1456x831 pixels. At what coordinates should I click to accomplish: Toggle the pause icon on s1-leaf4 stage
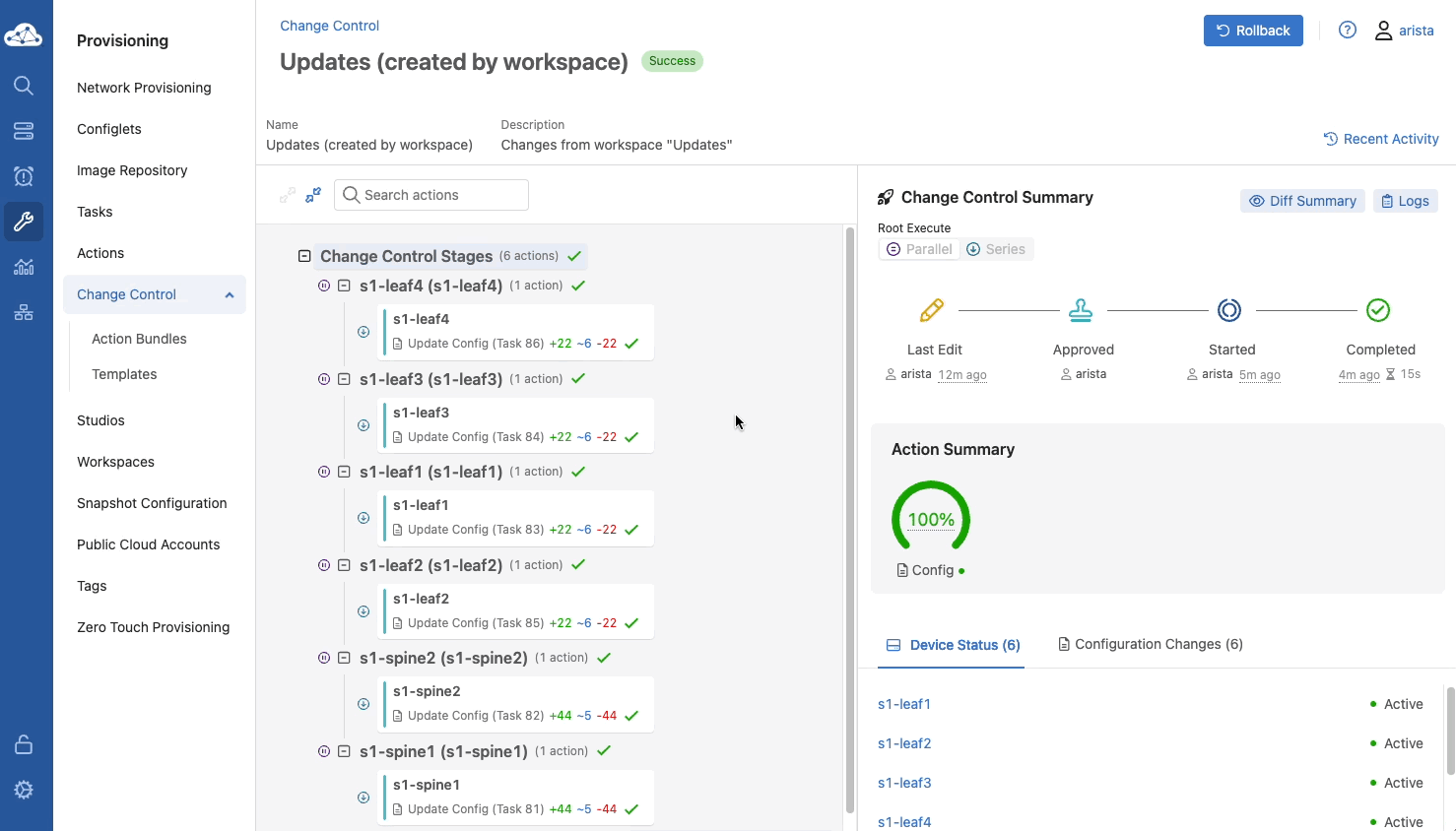[x=324, y=286]
